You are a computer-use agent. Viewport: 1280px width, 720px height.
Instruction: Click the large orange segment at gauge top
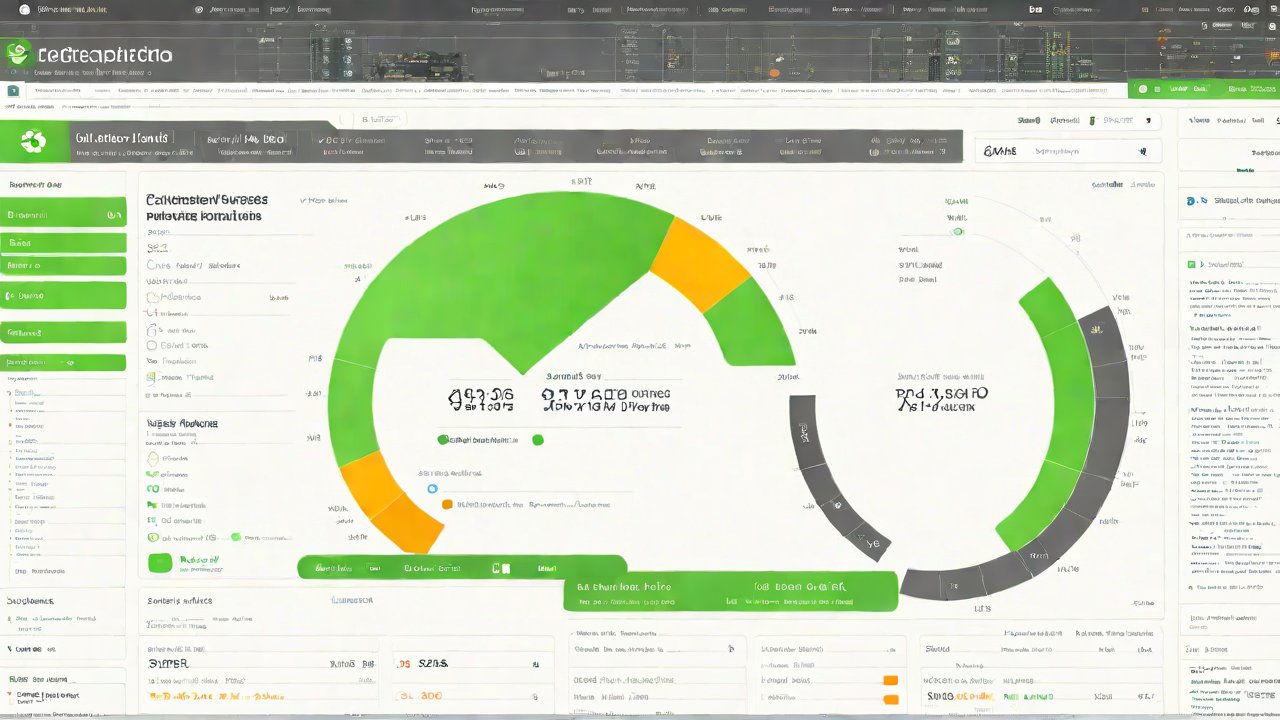(x=699, y=264)
